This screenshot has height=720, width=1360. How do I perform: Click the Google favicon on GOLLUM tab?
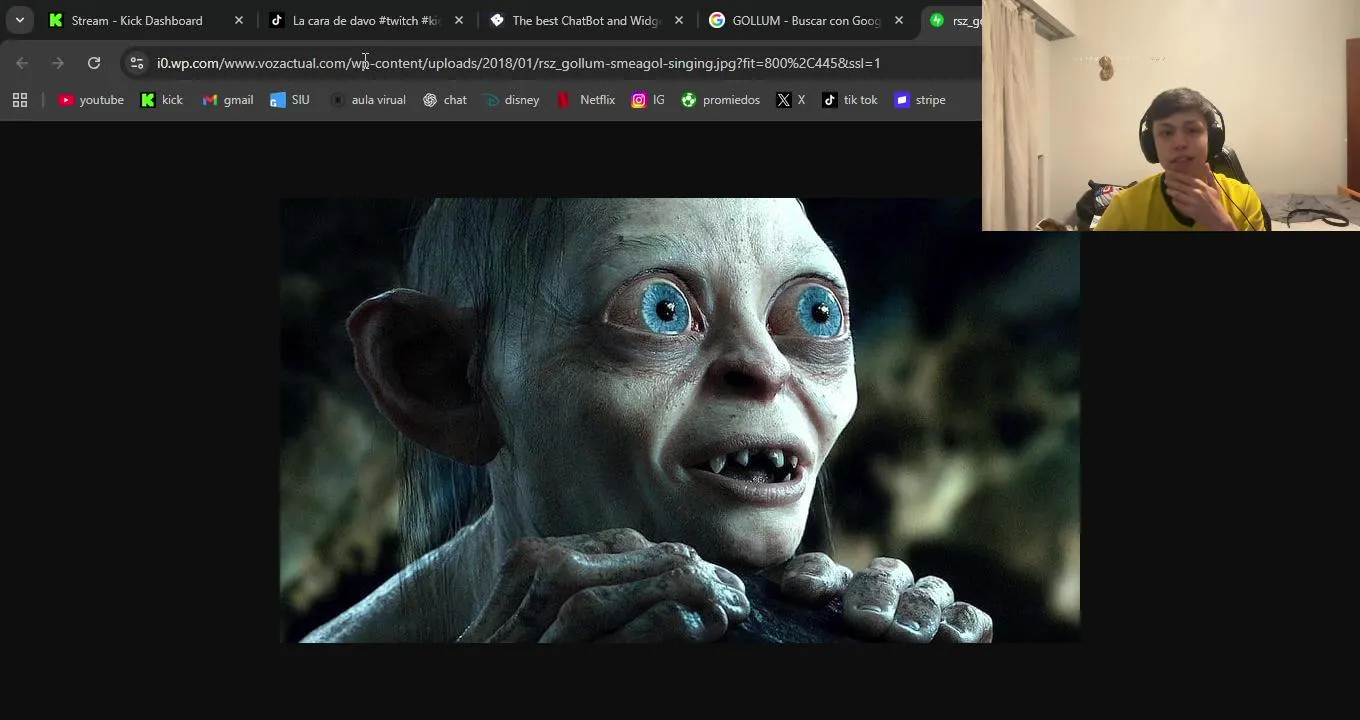717,20
